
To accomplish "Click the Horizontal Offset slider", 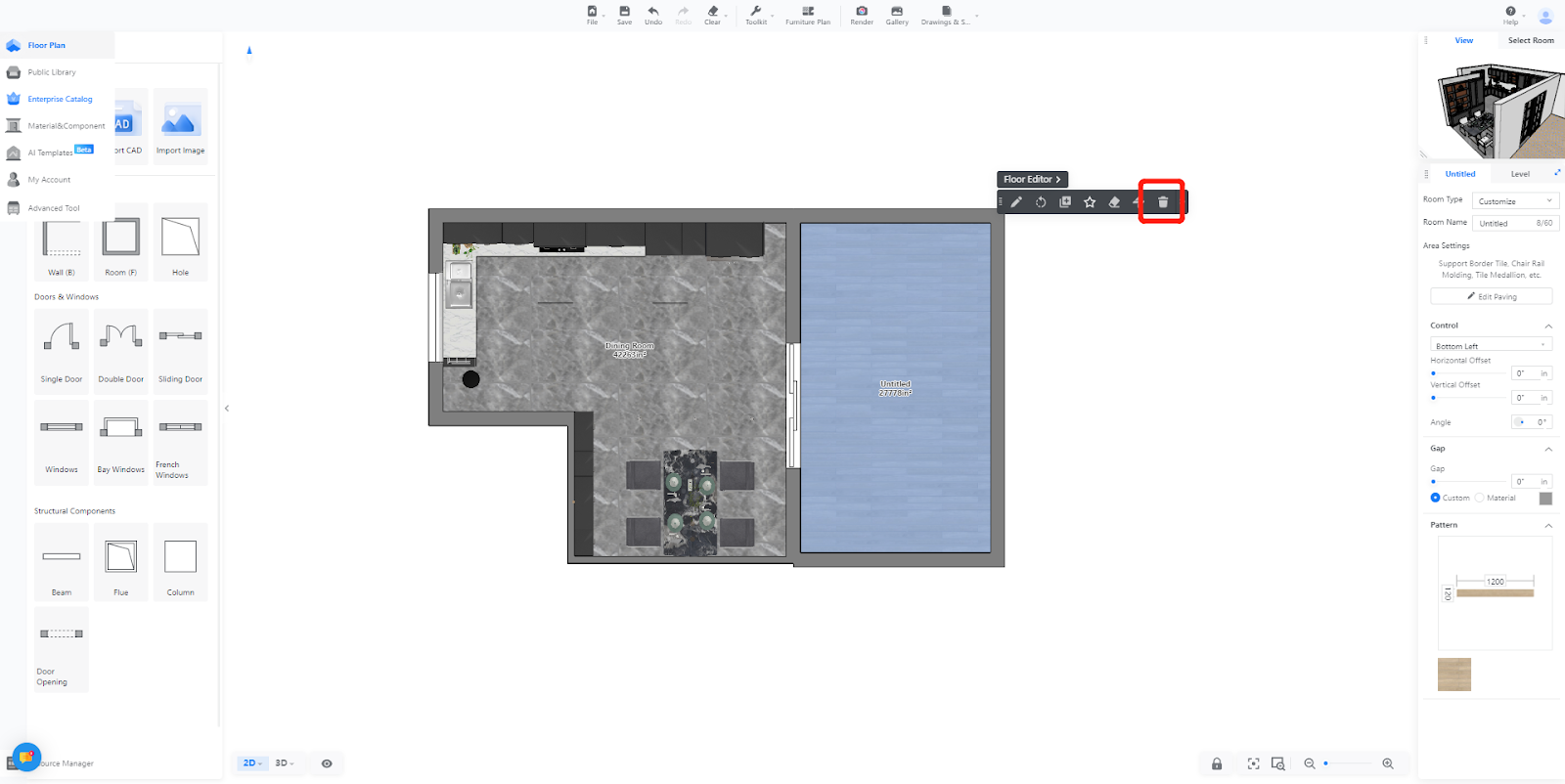I will [1468, 373].
